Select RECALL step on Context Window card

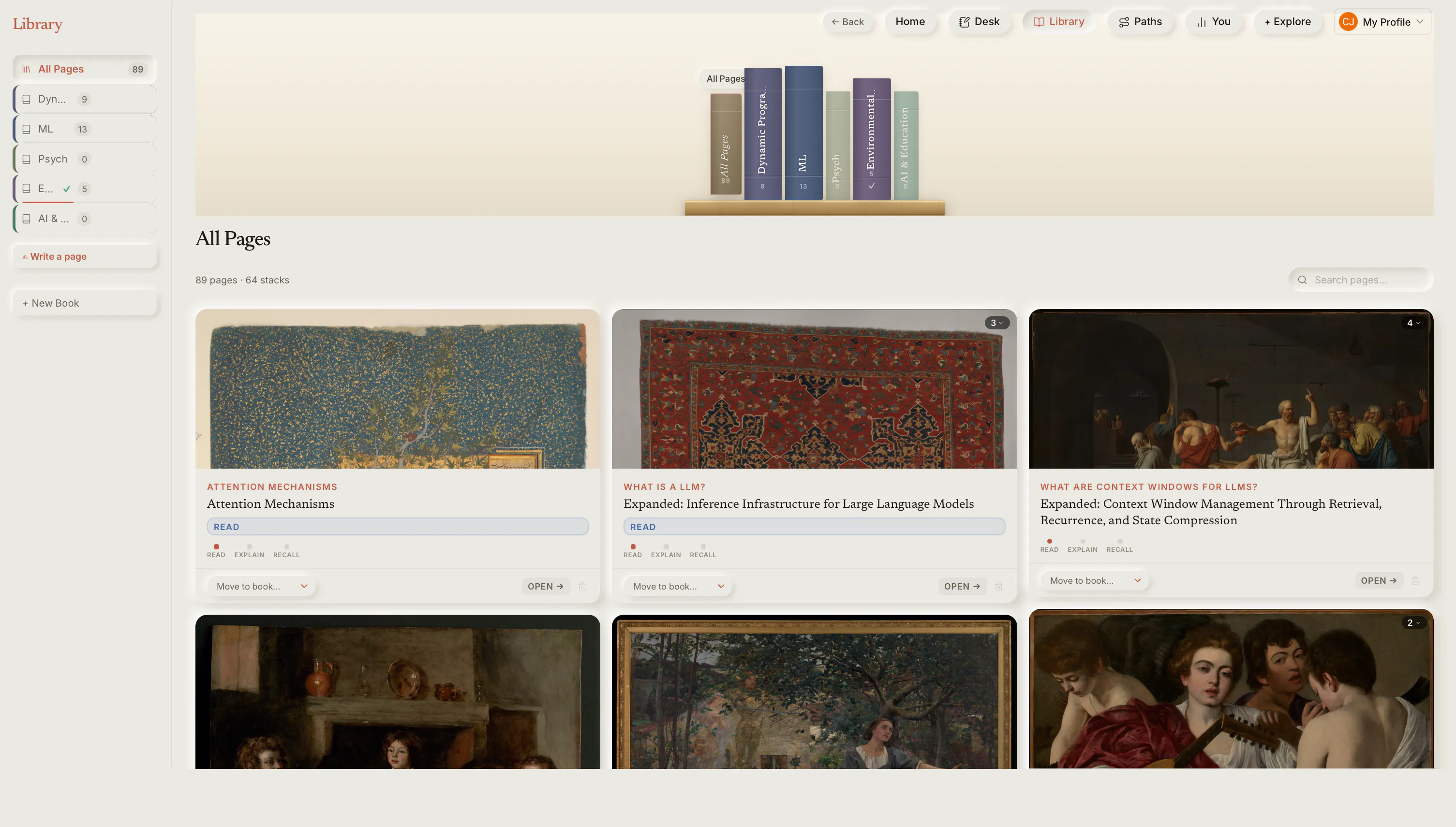(x=1119, y=545)
